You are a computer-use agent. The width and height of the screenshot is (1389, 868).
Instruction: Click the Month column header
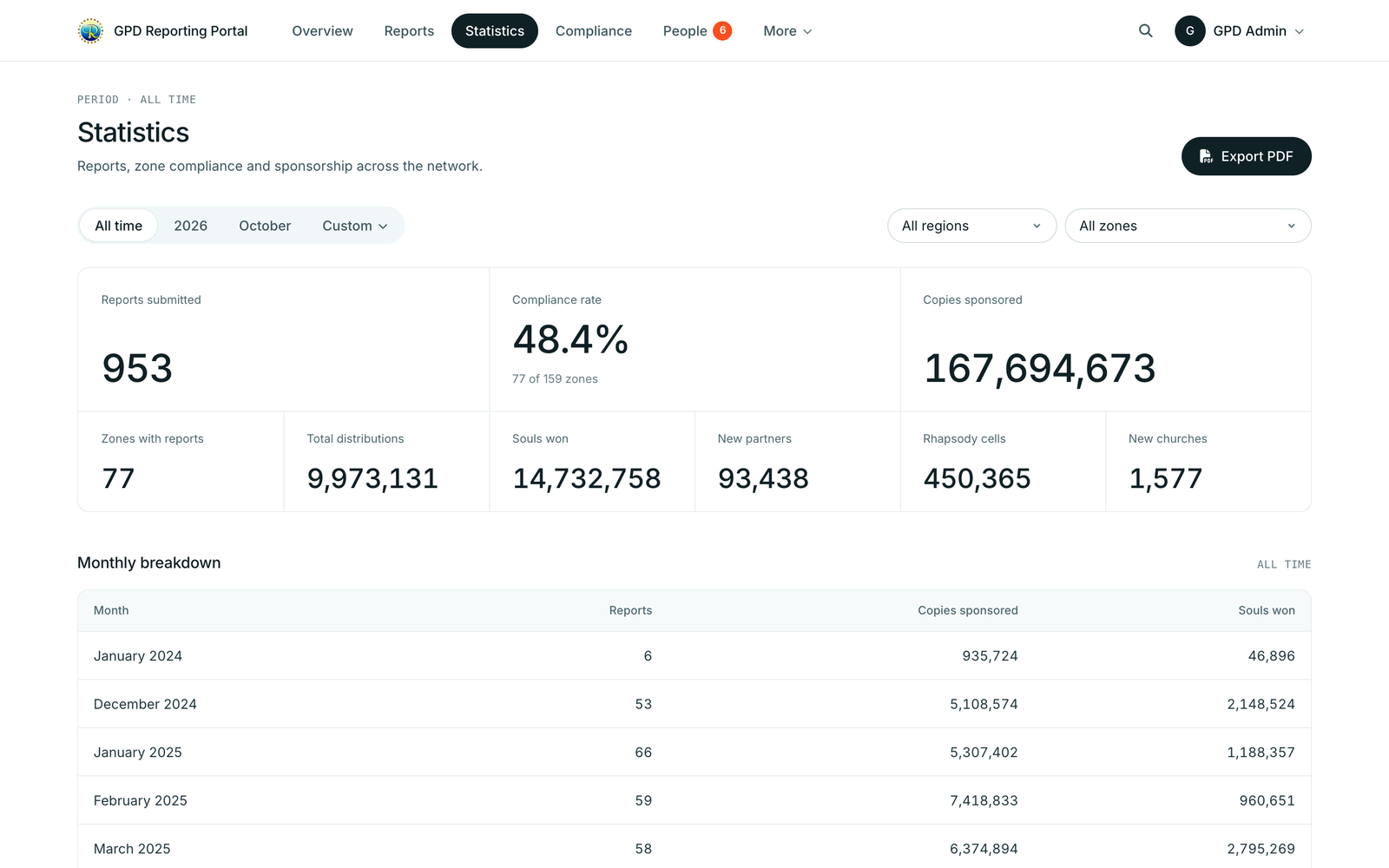(111, 610)
